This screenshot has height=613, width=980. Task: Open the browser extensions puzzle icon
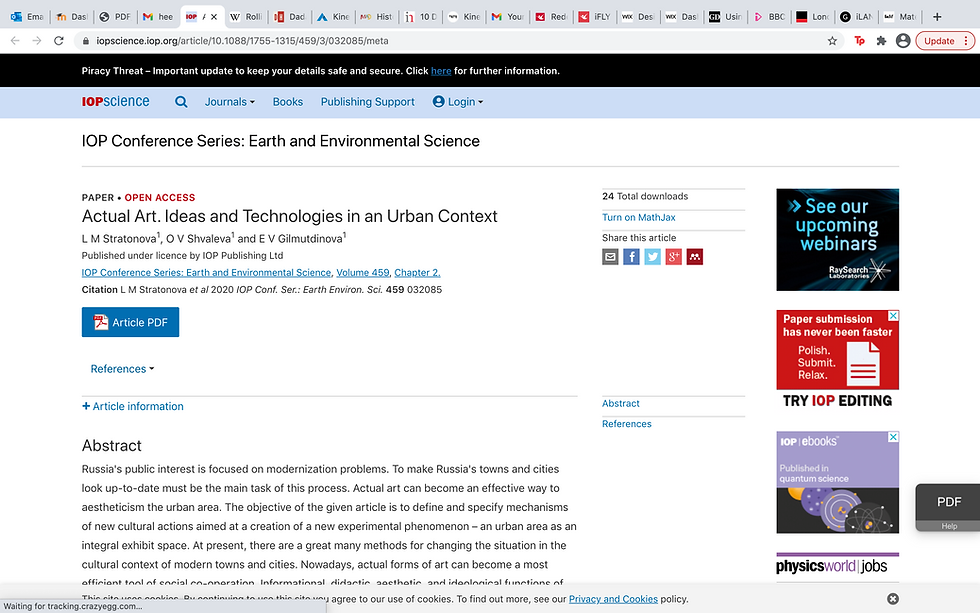pos(881,41)
